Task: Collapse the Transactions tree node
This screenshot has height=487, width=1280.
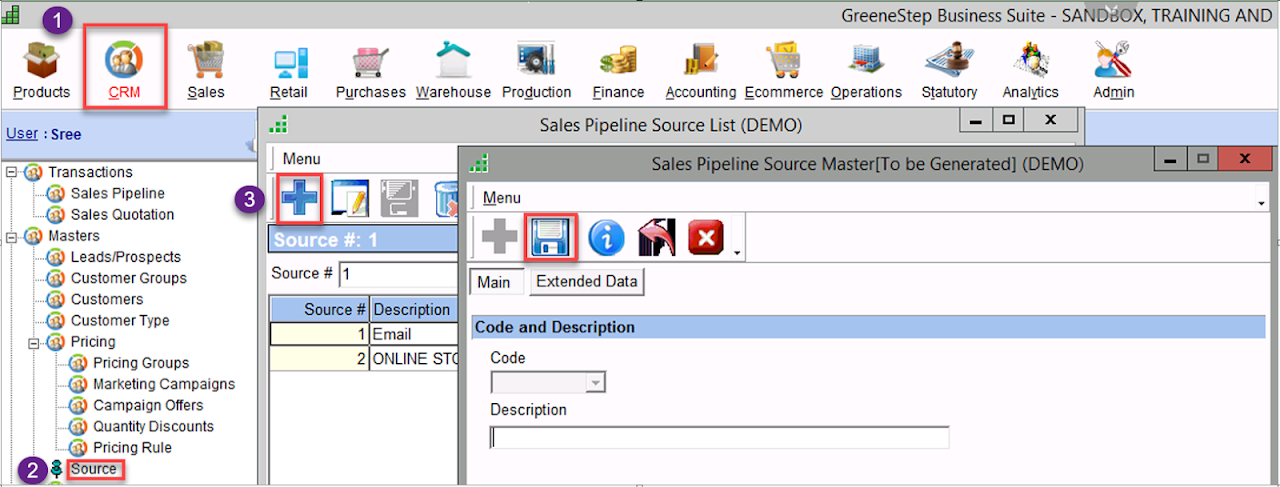Action: tap(13, 172)
